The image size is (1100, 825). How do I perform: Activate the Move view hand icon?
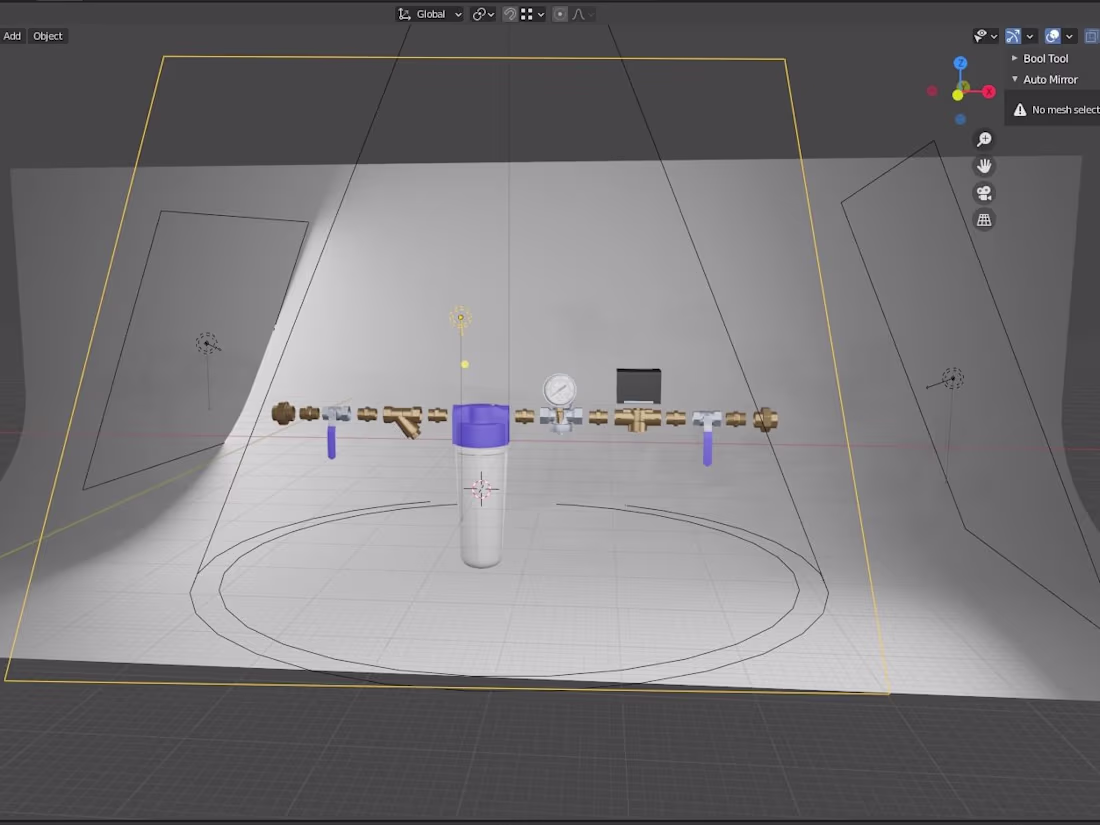[x=984, y=166]
